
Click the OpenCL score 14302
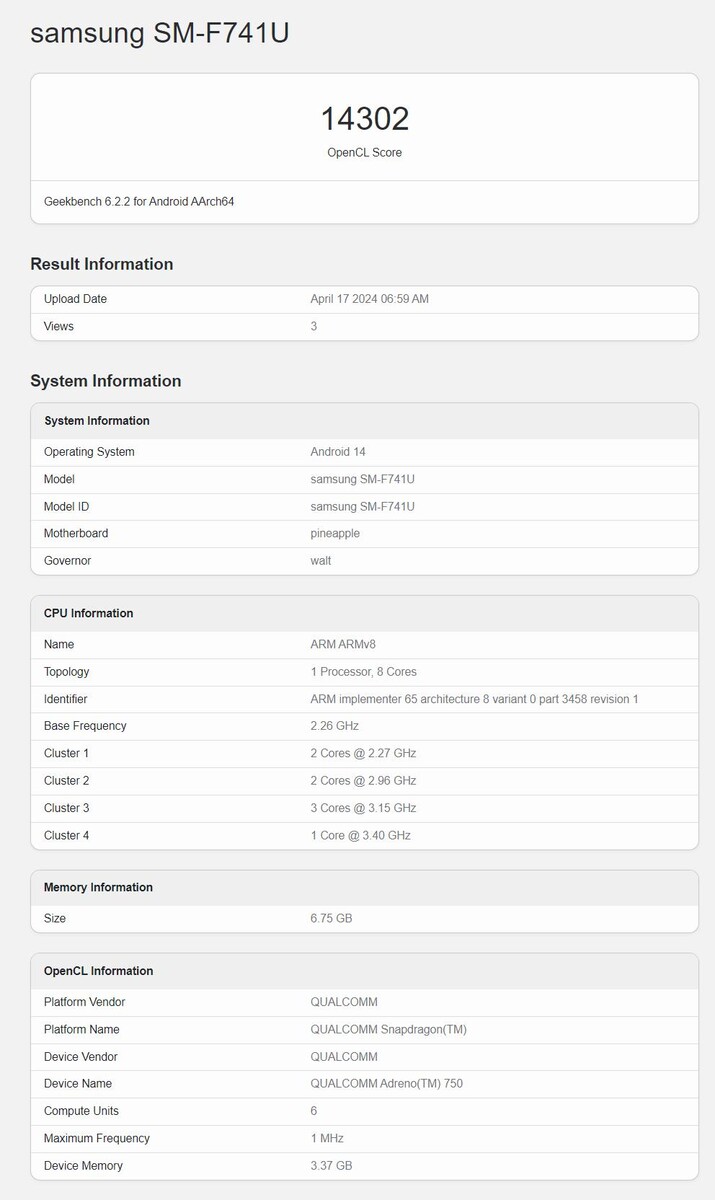tap(364, 119)
